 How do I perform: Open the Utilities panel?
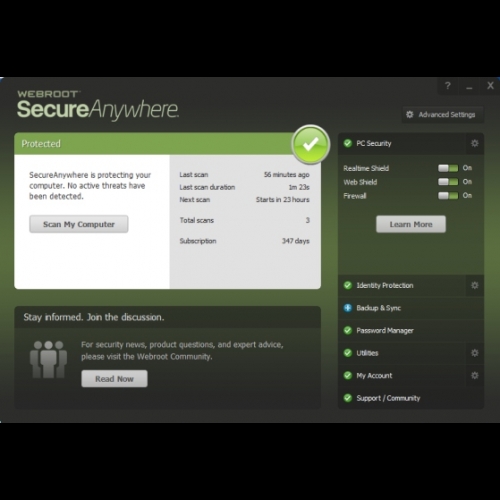coord(402,353)
